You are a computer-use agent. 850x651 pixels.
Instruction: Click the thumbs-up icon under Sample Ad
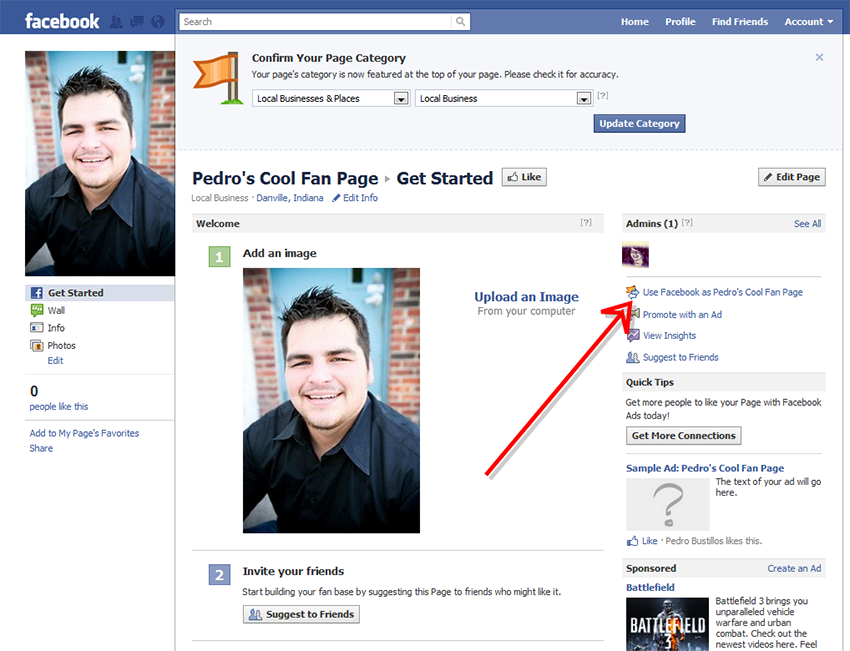632,541
